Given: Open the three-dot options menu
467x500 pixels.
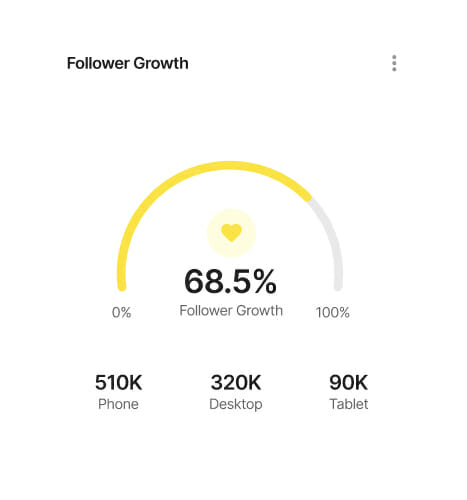Looking at the screenshot, I should 394,63.
